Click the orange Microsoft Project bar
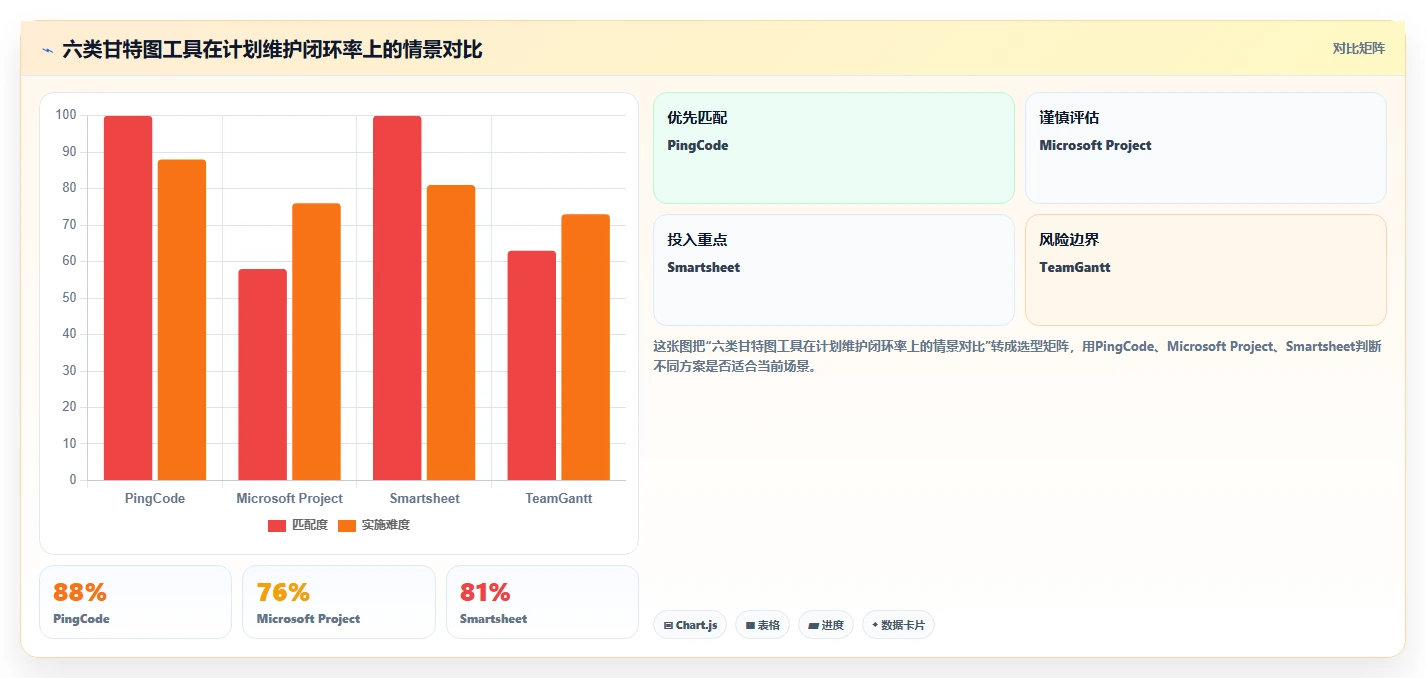Screen dimensions: 1426x678 click(316, 342)
